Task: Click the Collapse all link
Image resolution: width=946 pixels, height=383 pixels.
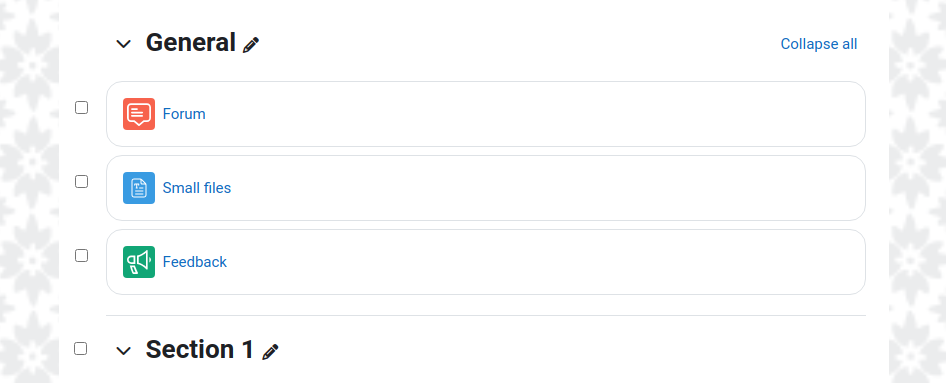Action: pyautogui.click(x=819, y=44)
